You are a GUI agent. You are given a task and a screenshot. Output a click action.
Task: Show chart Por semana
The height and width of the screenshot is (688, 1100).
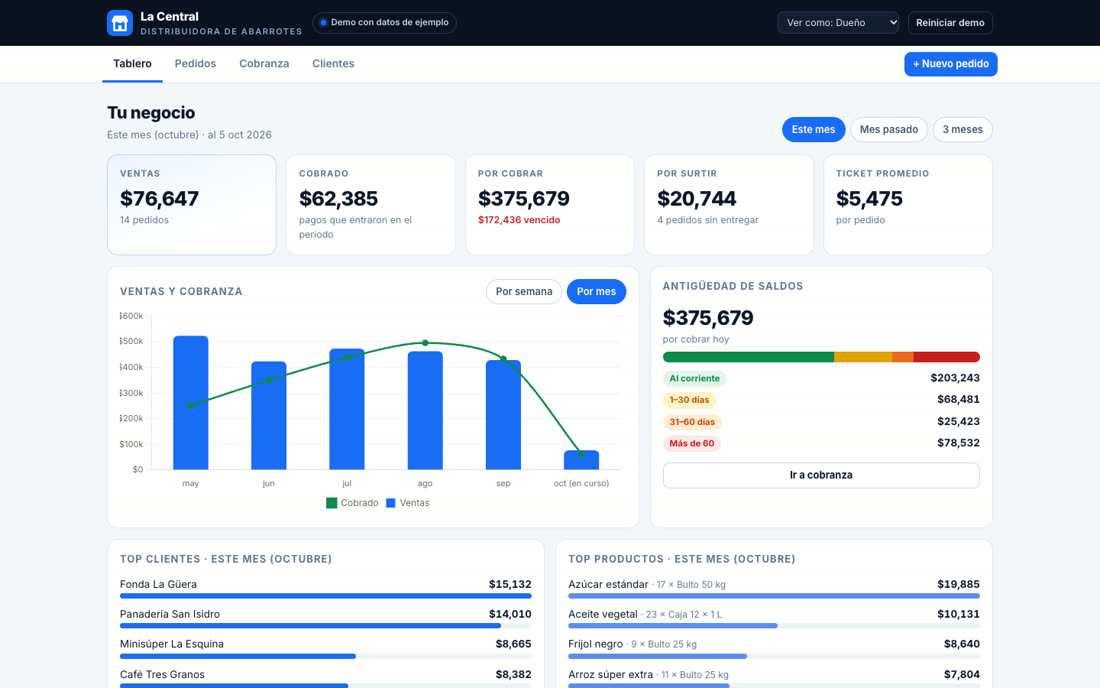click(524, 291)
